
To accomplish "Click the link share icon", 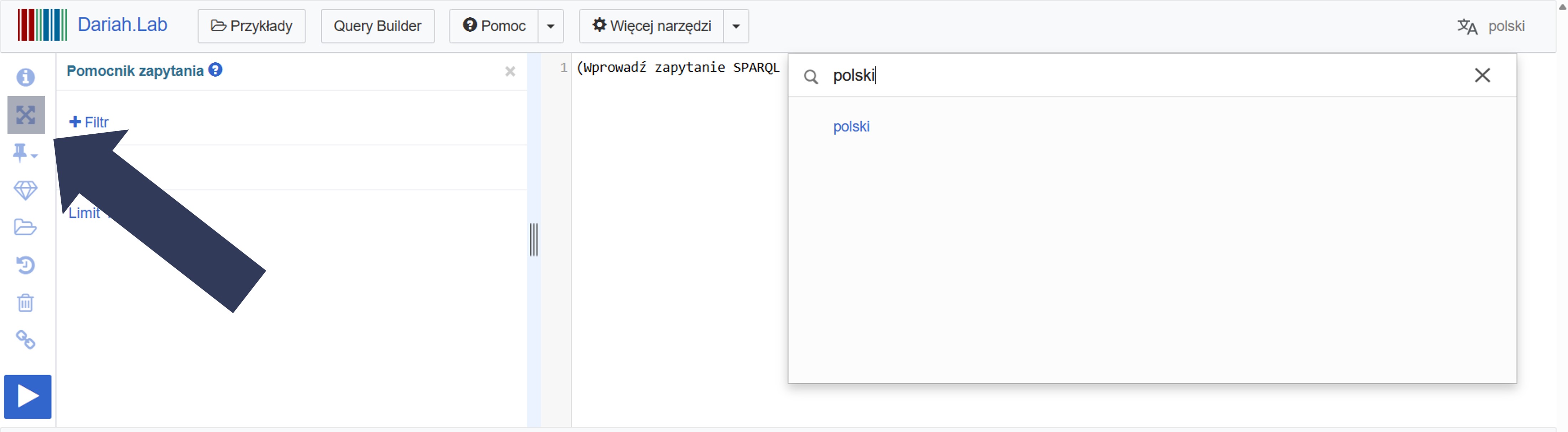I will tap(26, 340).
